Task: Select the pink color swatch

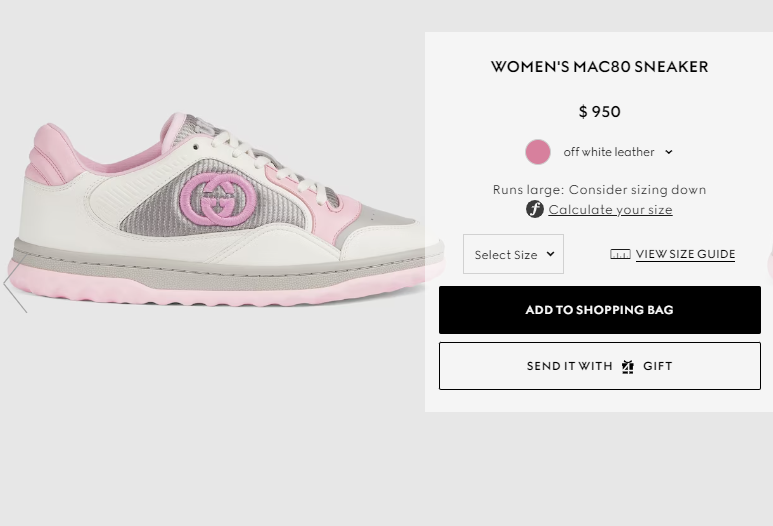Action: click(x=538, y=152)
